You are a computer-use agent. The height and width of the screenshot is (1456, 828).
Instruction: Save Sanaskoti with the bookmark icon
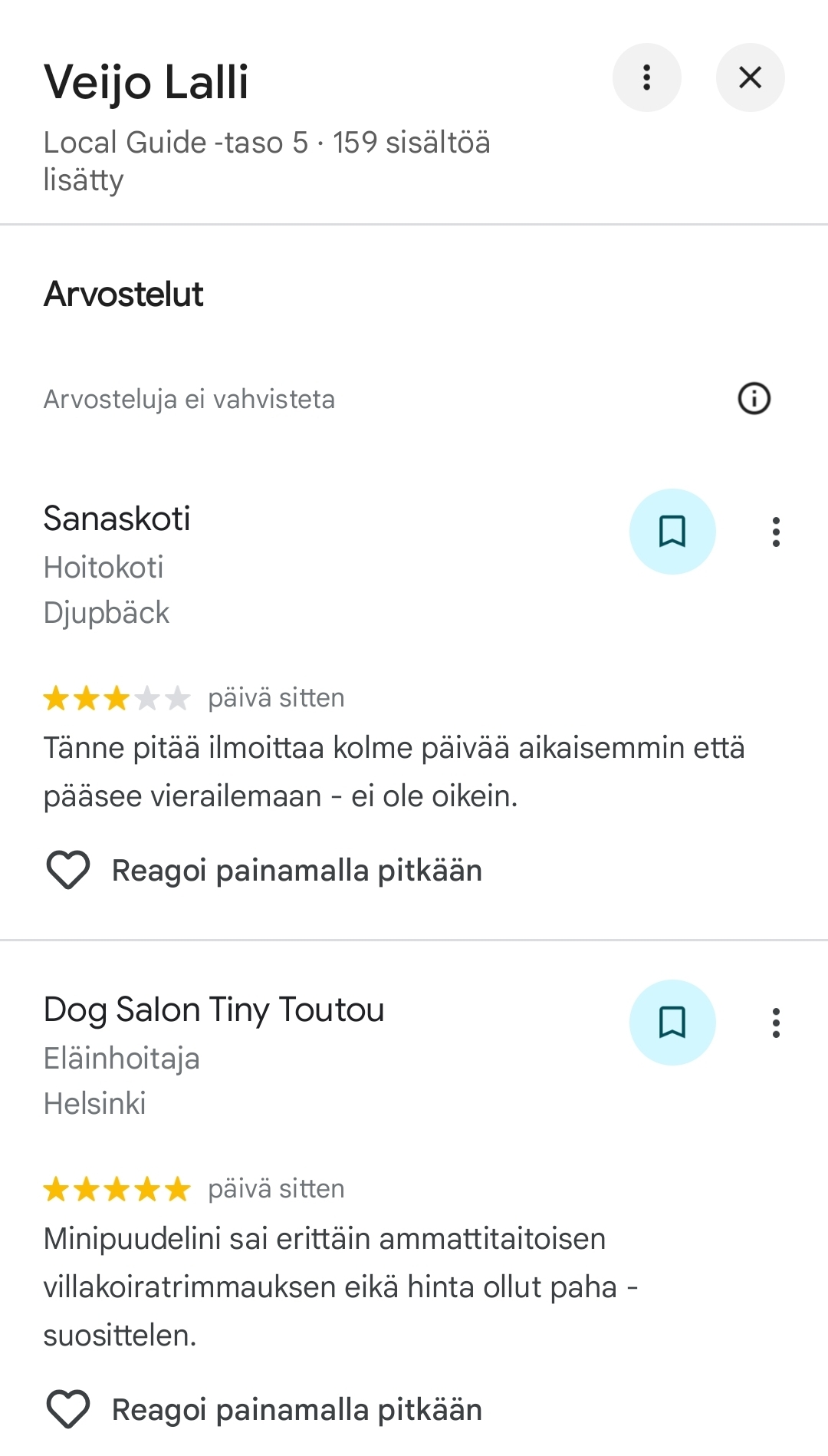tap(672, 532)
